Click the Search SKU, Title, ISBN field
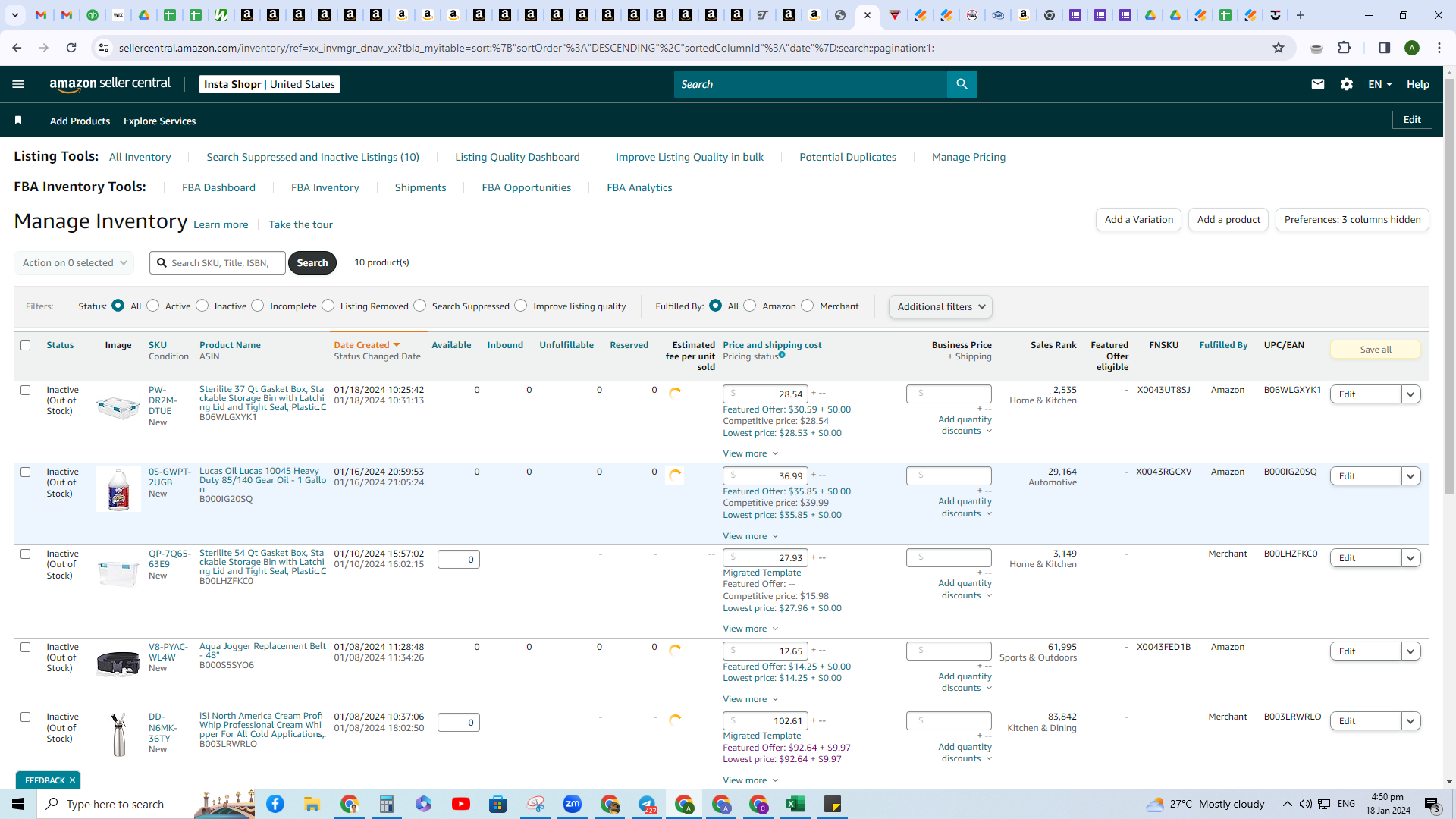The width and height of the screenshot is (1456, 819). [218, 263]
